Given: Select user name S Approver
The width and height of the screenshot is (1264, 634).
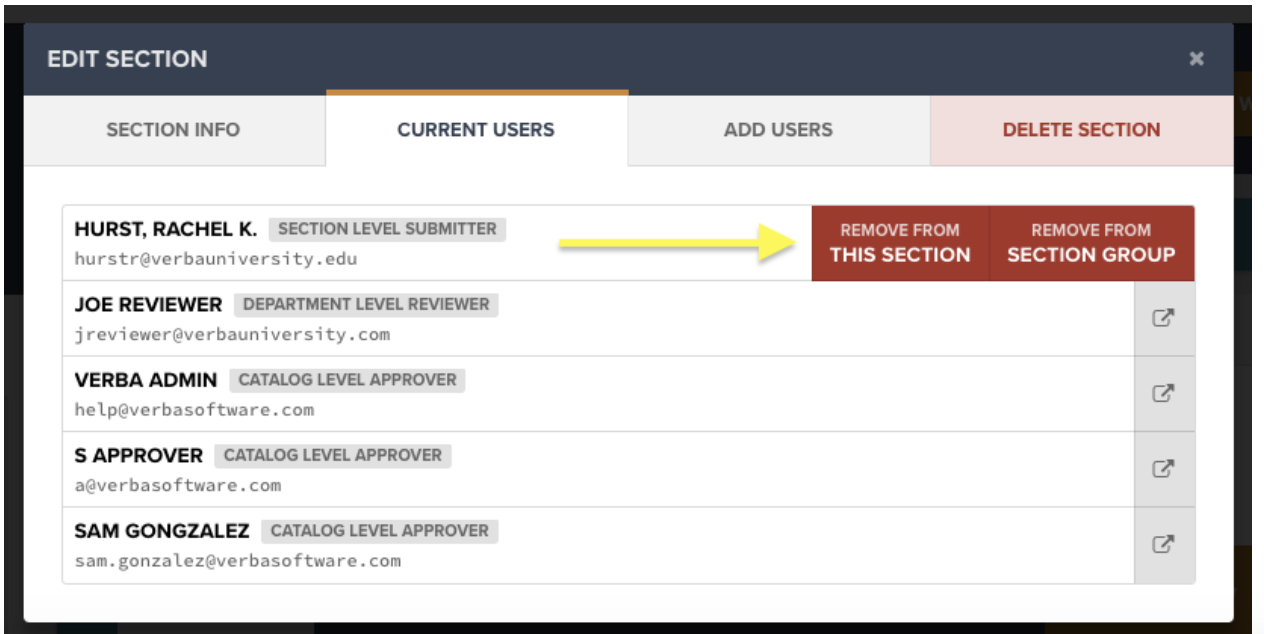Looking at the screenshot, I should tap(138, 455).
